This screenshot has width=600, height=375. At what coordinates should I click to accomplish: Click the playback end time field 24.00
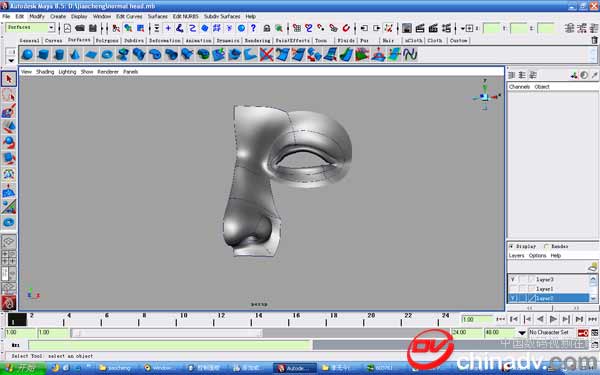[466, 333]
